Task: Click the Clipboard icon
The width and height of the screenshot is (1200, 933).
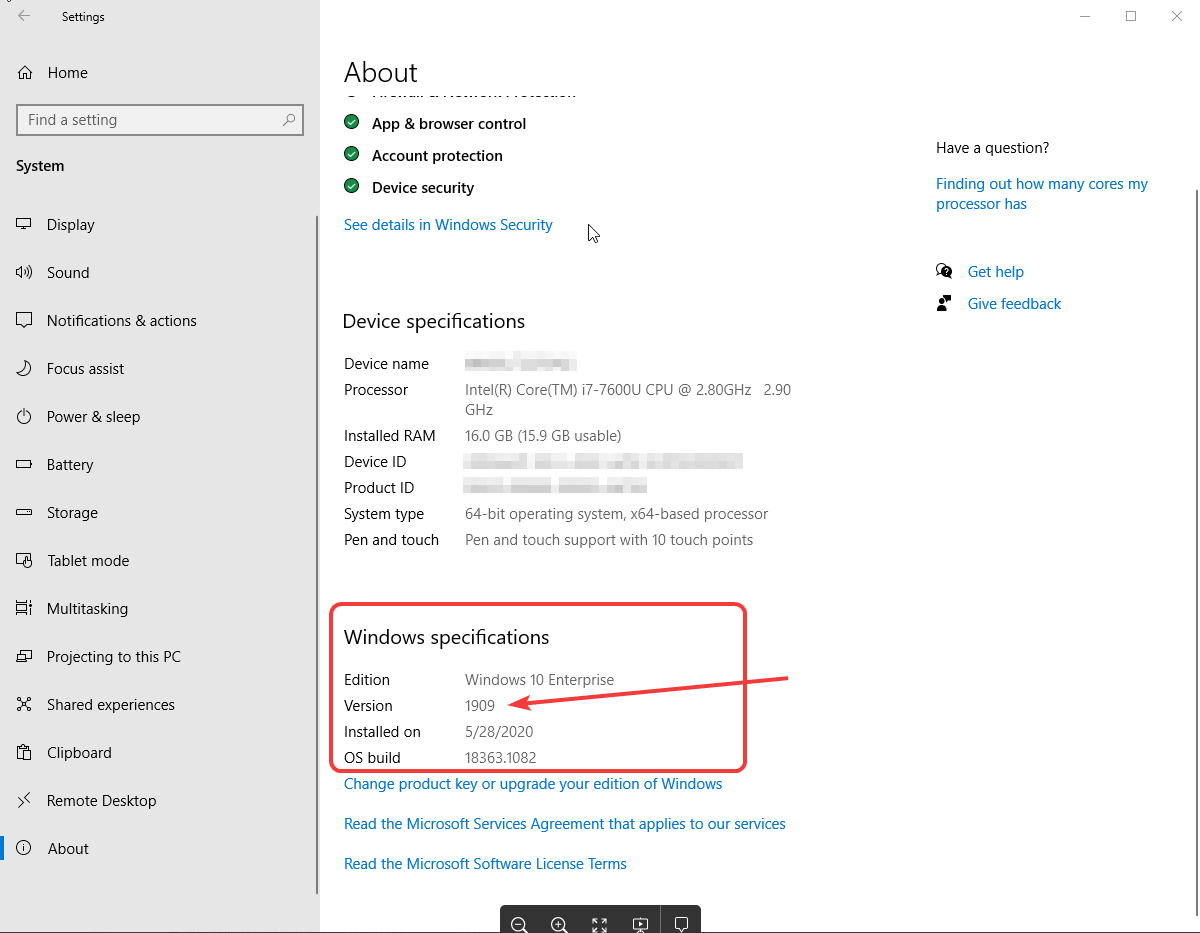Action: pyautogui.click(x=25, y=753)
